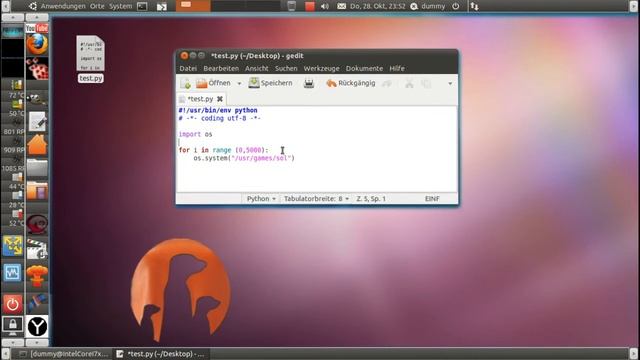Screen dimensions: 640x360
Task: Launch YouTube from the dock
Action: click(37, 28)
